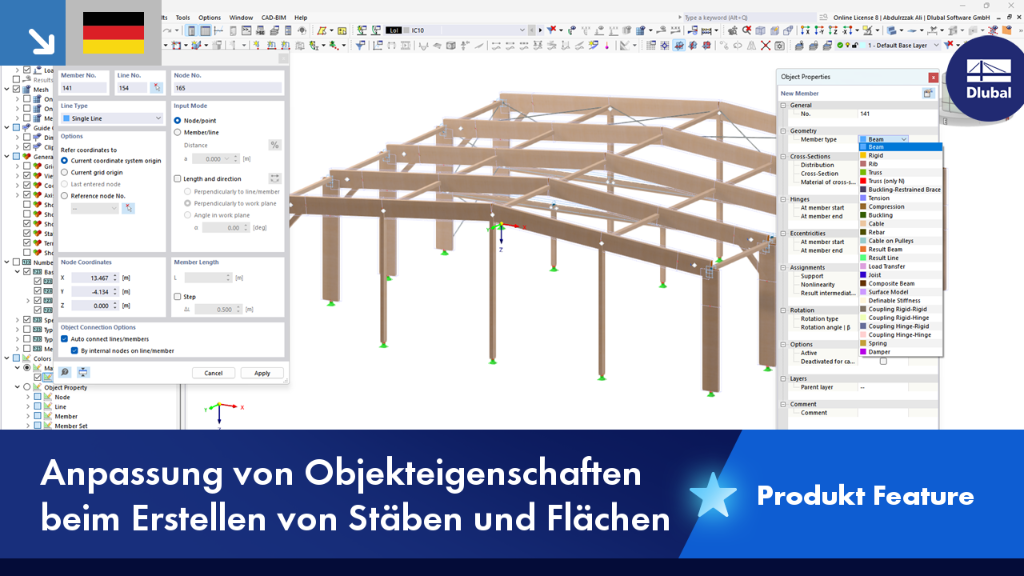Image resolution: width=1024 pixels, height=576 pixels.
Task: Click the next load case arrow
Action: [540, 30]
